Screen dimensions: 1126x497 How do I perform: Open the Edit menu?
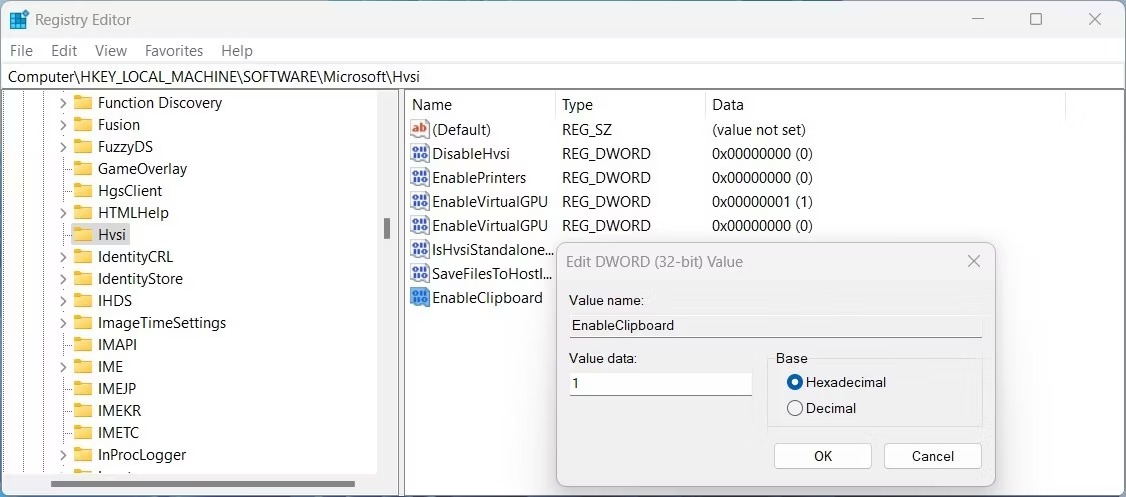click(x=64, y=51)
